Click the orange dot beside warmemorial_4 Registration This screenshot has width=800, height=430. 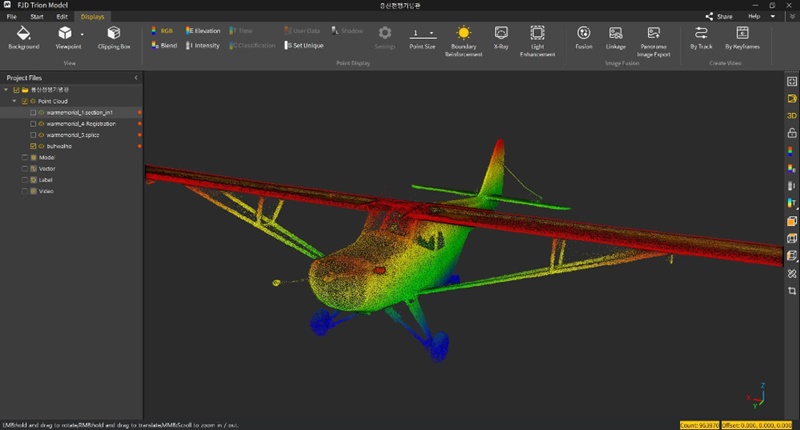pyautogui.click(x=139, y=123)
